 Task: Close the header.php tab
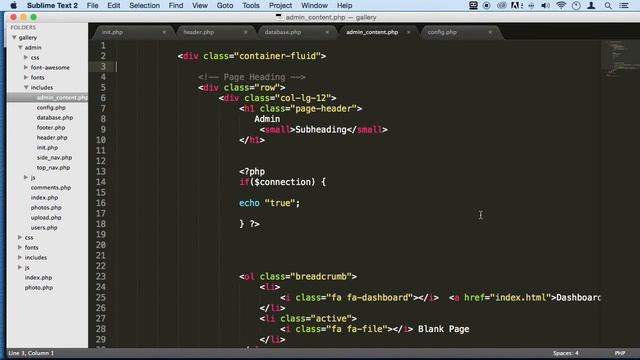point(246,32)
